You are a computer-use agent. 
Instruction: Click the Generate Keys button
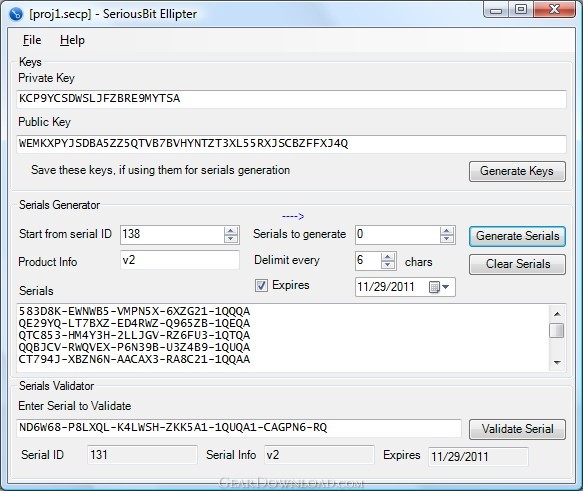click(517, 171)
